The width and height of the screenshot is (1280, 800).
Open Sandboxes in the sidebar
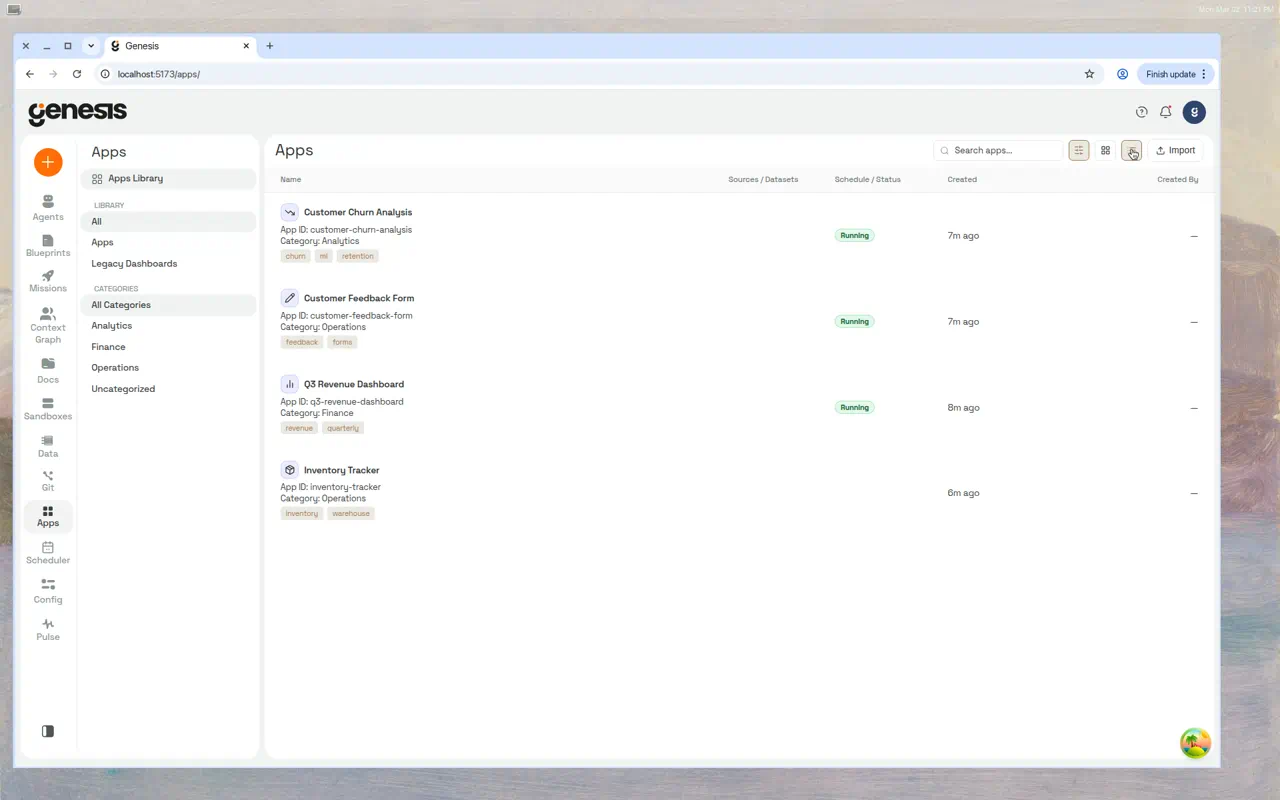tap(48, 409)
